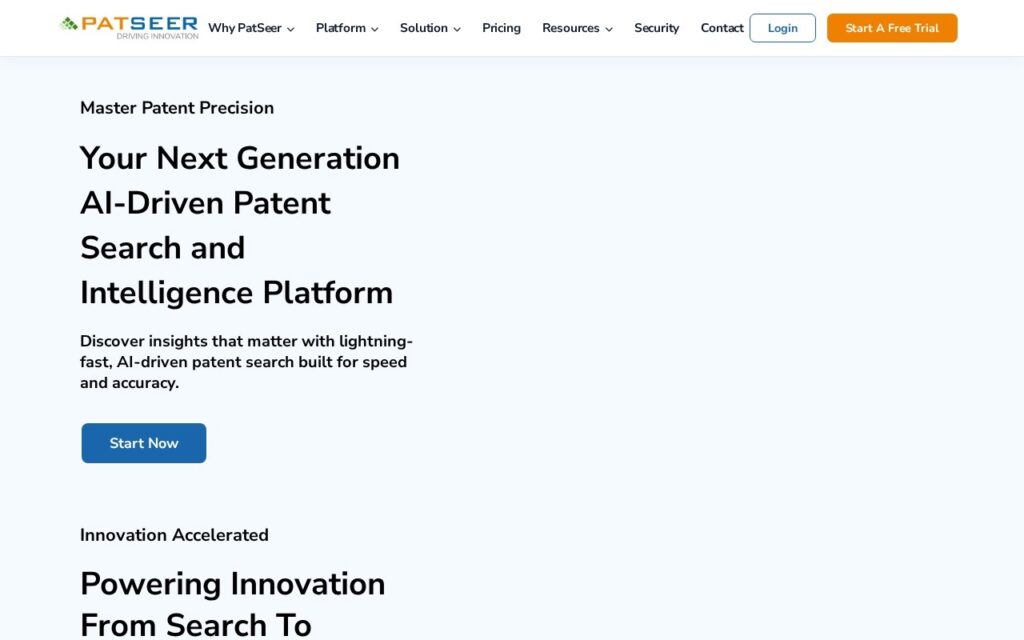Image resolution: width=1024 pixels, height=640 pixels.
Task: Click the PatSeer logo
Action: tap(129, 27)
